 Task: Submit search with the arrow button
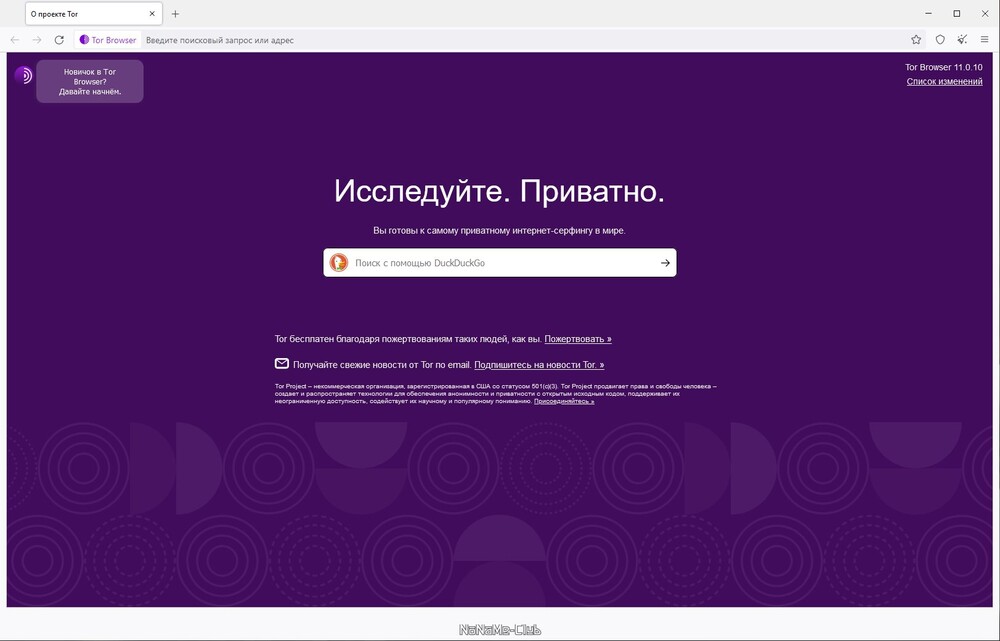[665, 263]
